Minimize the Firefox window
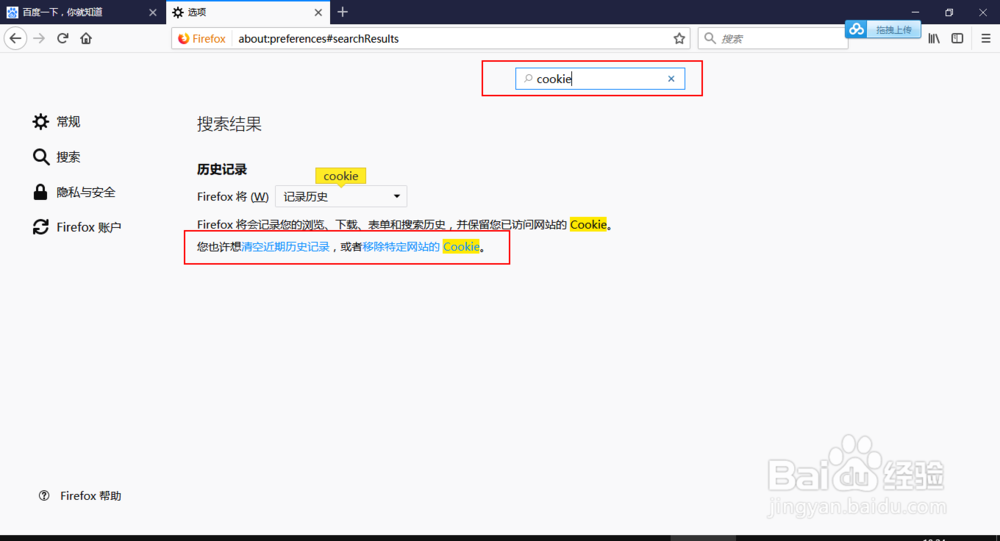 tap(915, 12)
